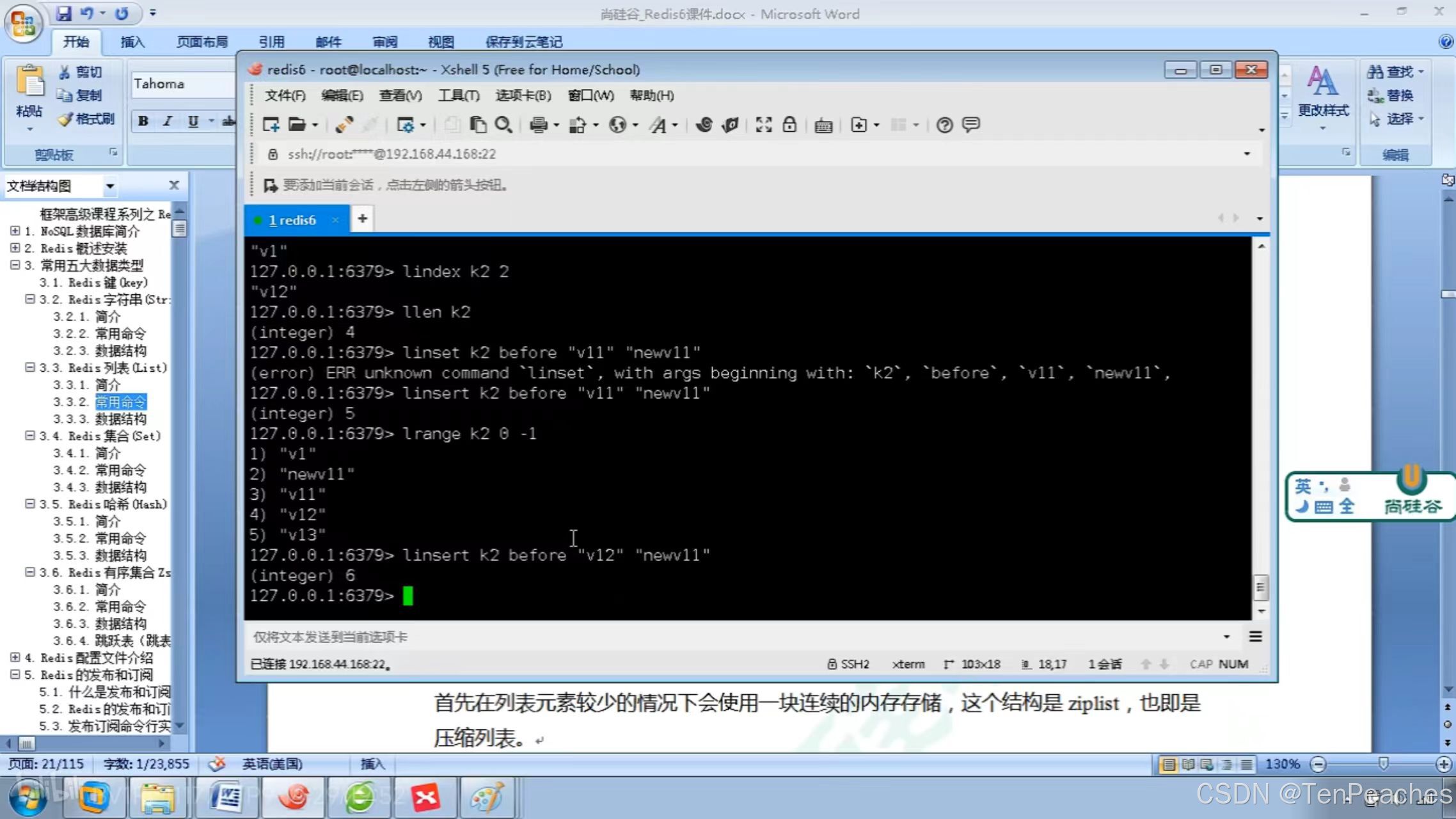Image resolution: width=1456 pixels, height=819 pixels.
Task: Switch to the 1 redis6 session tab
Action: (292, 220)
